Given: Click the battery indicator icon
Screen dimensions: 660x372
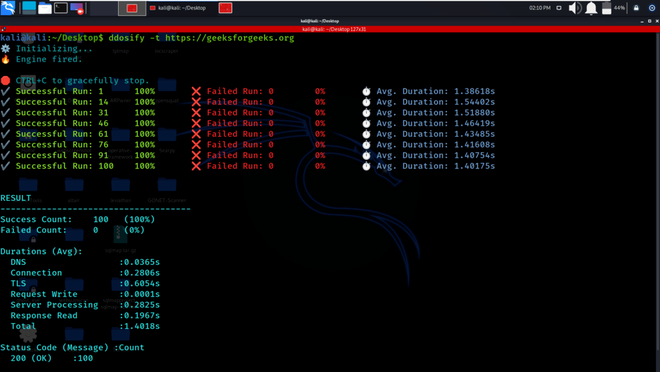Looking at the screenshot, I should tap(607, 8).
